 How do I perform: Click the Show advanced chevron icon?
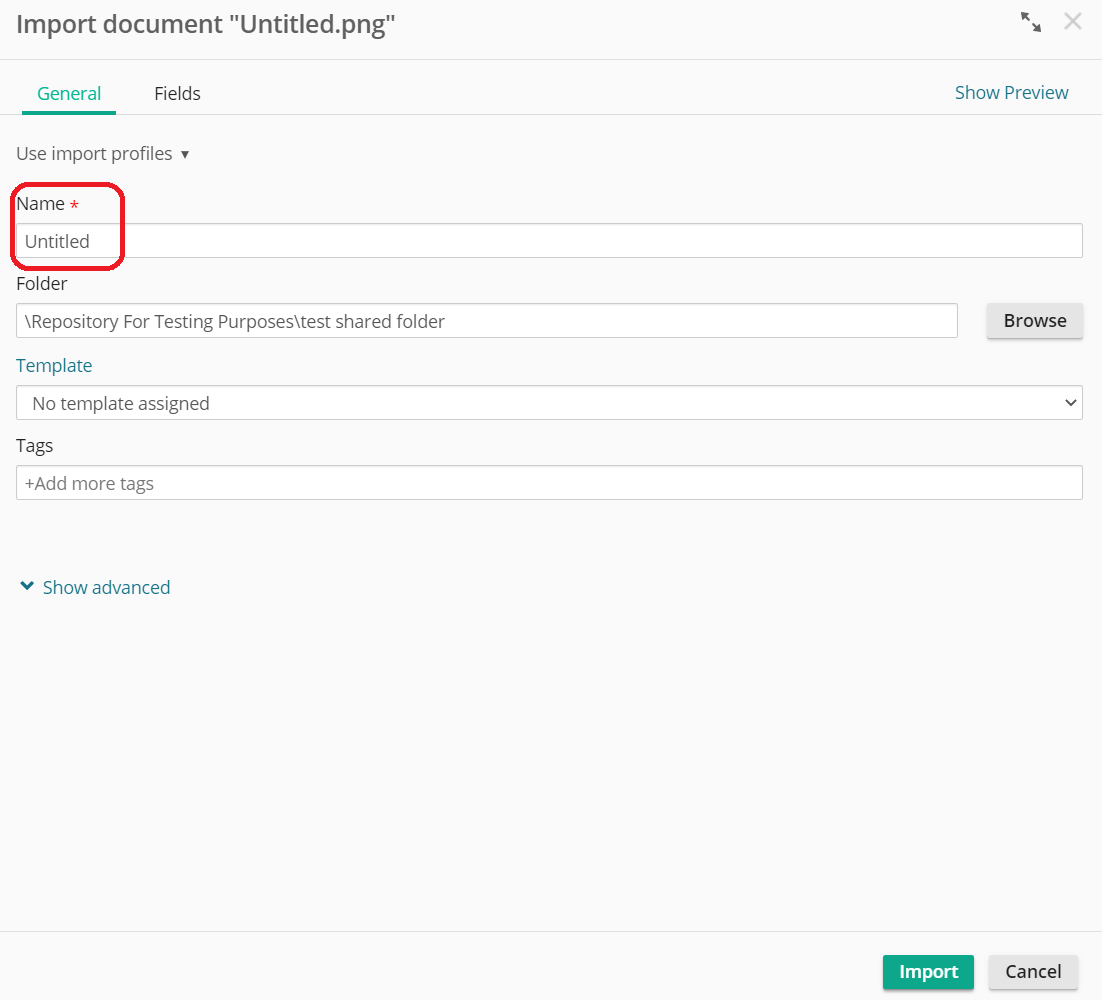(26, 586)
